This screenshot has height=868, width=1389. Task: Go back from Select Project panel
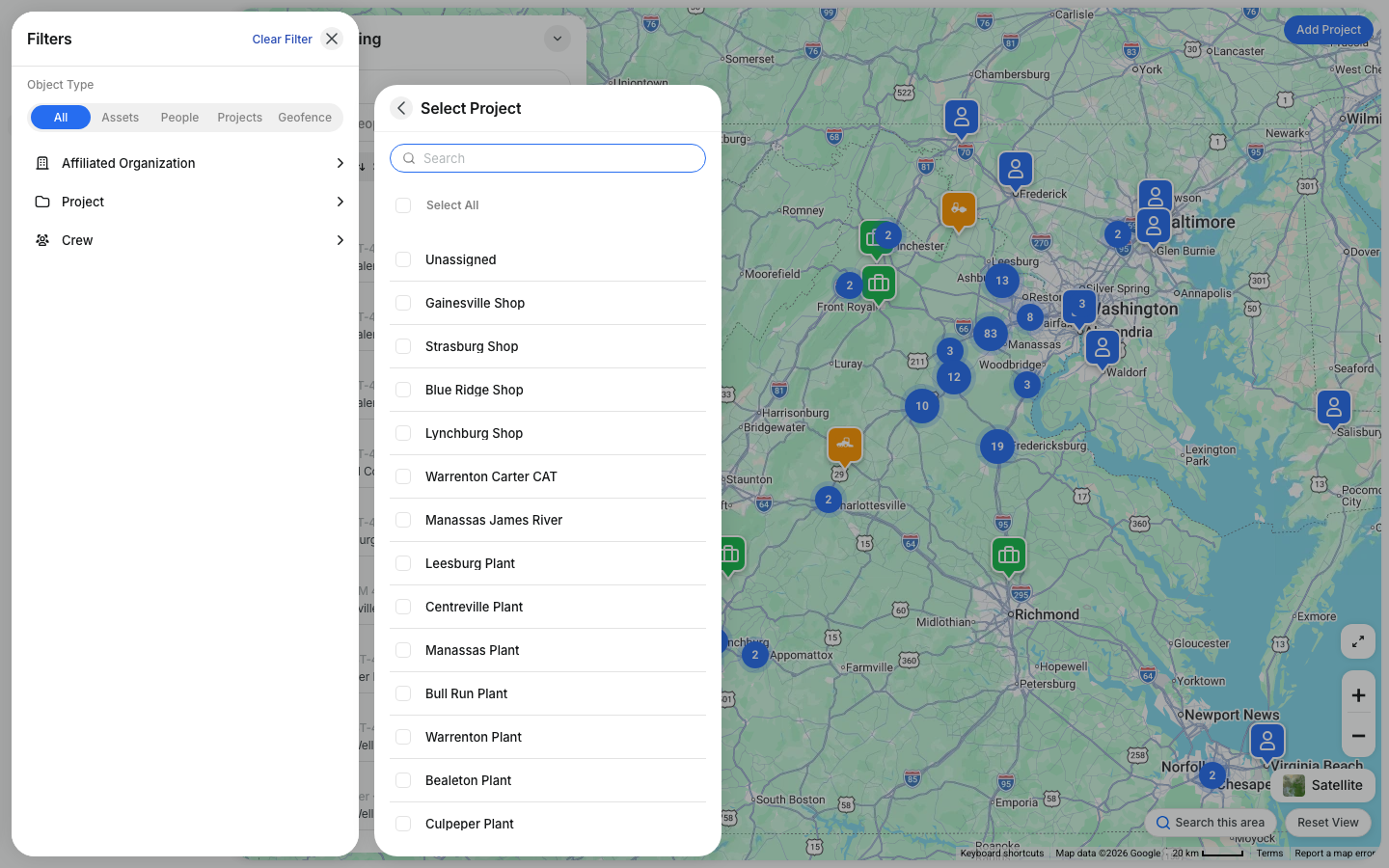tap(401, 108)
